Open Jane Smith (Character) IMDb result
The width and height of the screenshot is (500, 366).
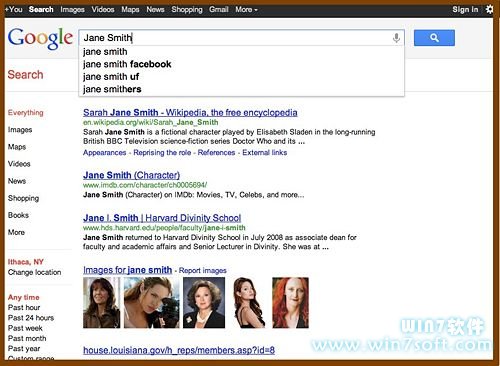click(131, 175)
